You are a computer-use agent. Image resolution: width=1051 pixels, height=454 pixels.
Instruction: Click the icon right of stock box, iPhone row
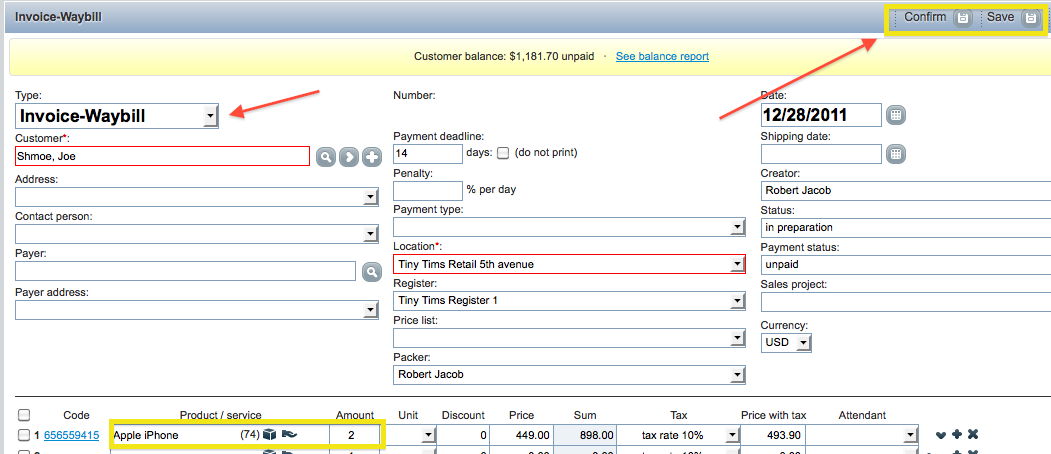[x=290, y=435]
